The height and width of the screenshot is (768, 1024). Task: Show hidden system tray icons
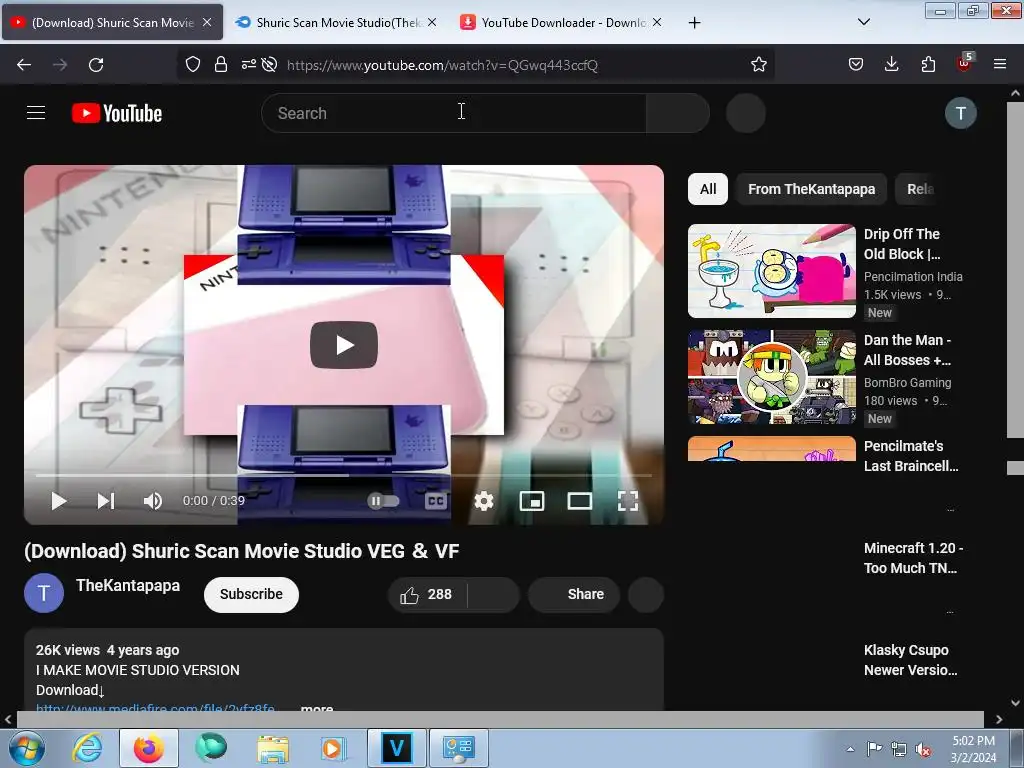(850, 749)
